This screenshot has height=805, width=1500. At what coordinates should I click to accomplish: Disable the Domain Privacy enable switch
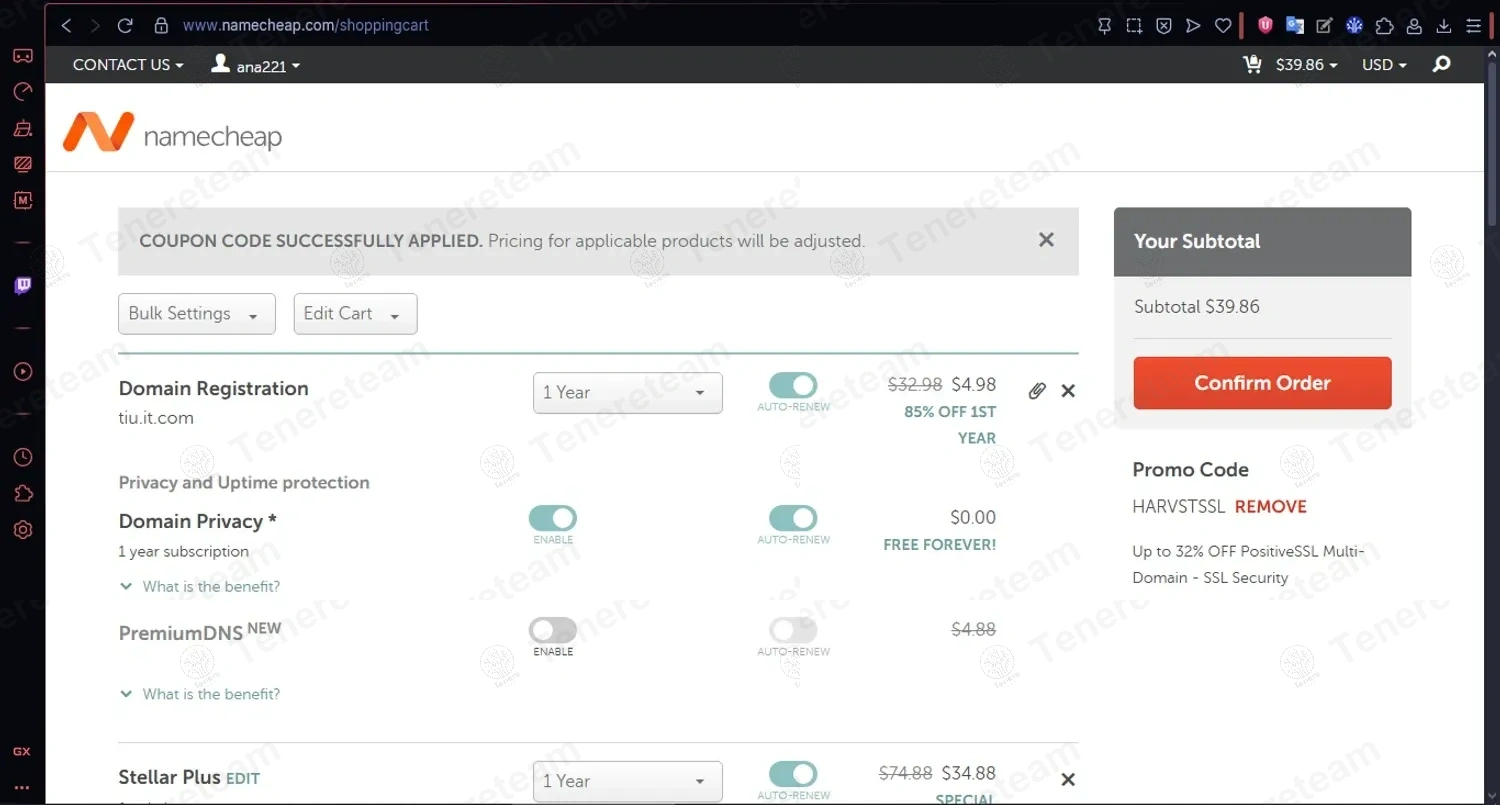553,518
